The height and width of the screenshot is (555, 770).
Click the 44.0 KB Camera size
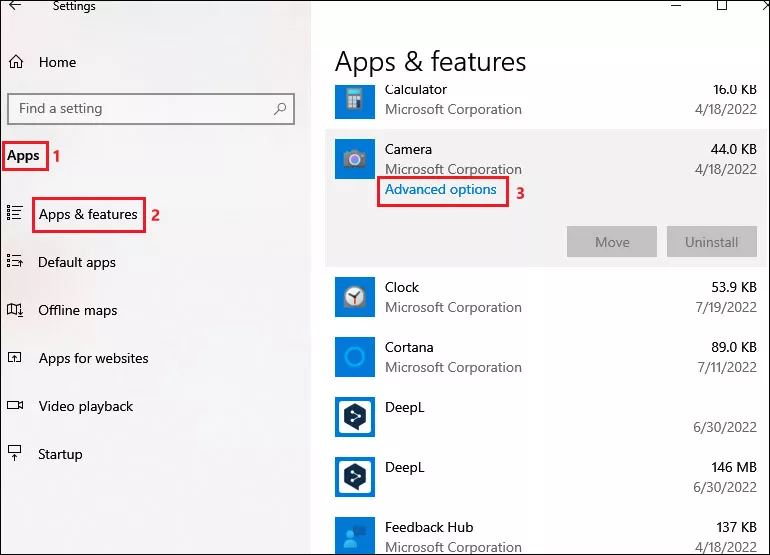(733, 149)
